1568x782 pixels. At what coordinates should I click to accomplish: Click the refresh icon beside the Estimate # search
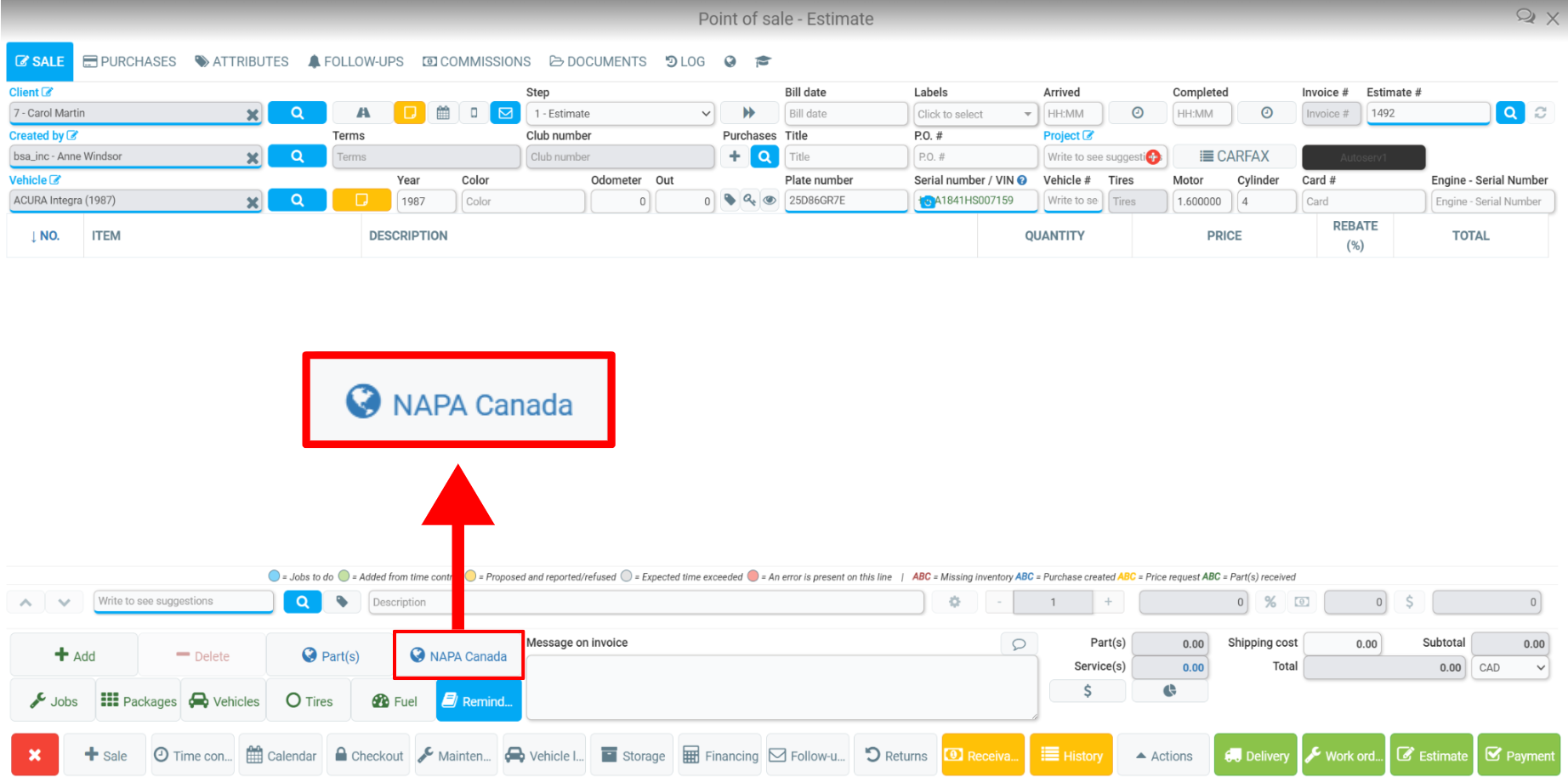coord(1540,113)
